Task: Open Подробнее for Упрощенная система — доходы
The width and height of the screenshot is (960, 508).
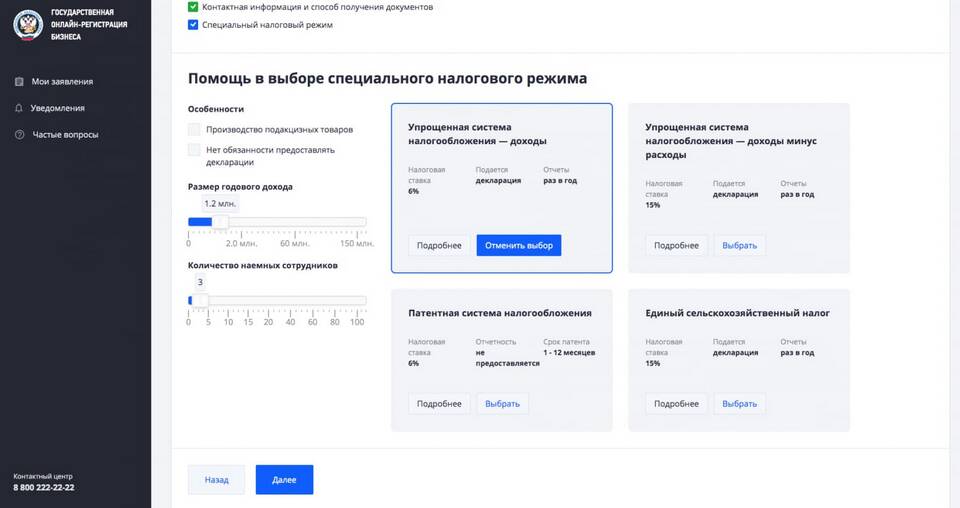Action: click(439, 245)
